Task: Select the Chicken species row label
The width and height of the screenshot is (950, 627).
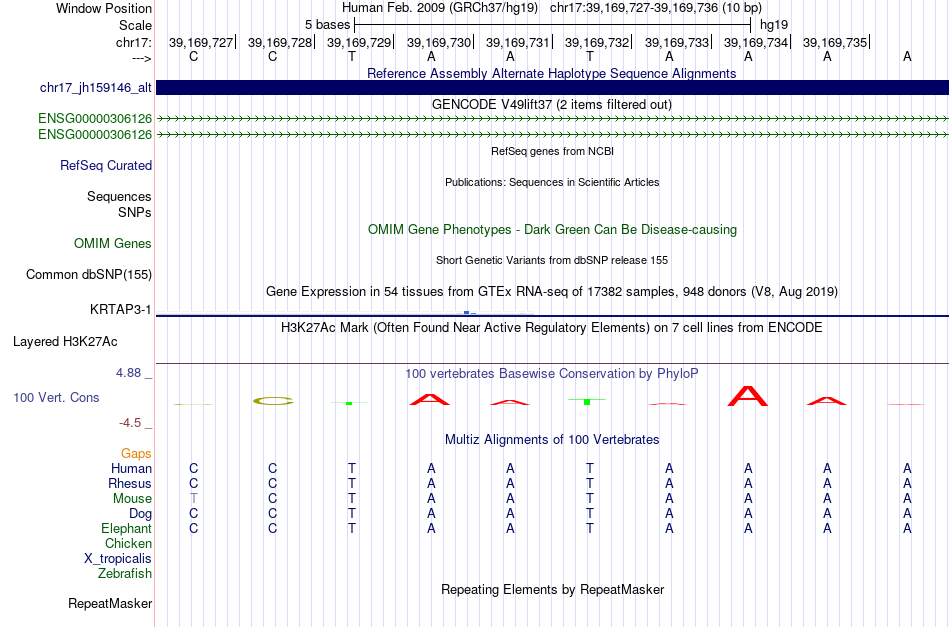Action: (128, 543)
